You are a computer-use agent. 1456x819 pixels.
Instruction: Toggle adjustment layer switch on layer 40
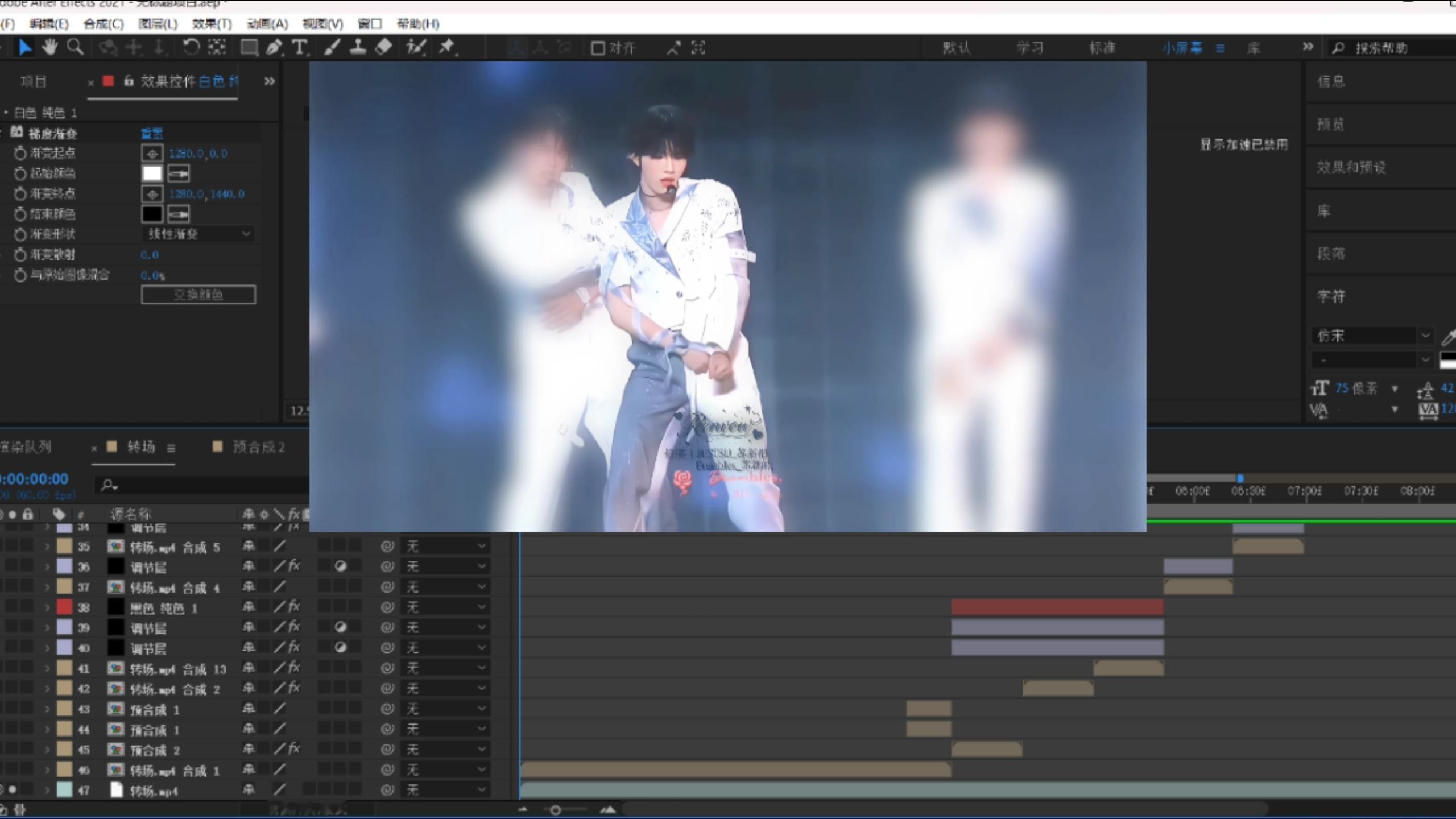pos(340,648)
